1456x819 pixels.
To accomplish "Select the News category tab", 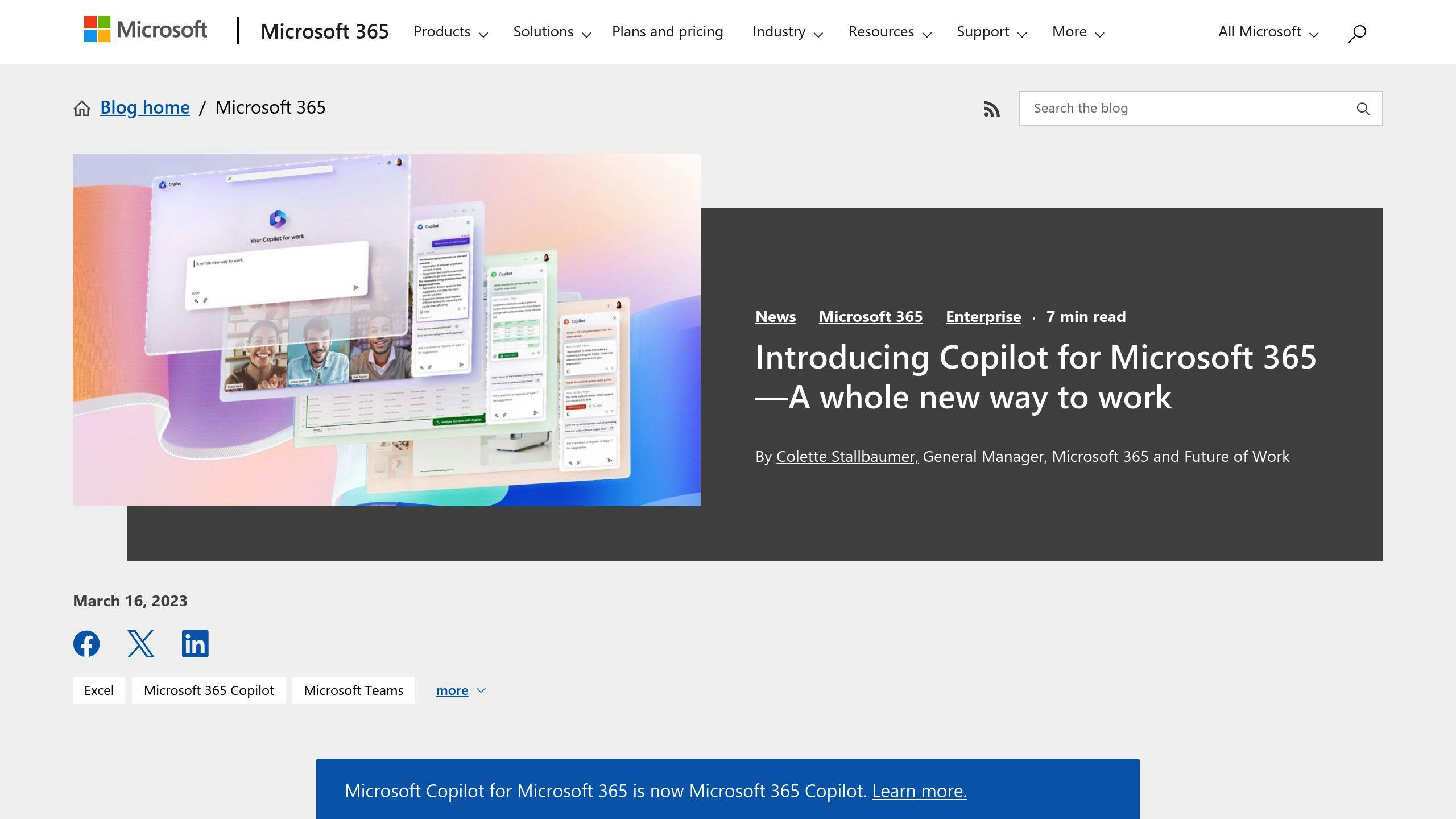I will coord(775,316).
